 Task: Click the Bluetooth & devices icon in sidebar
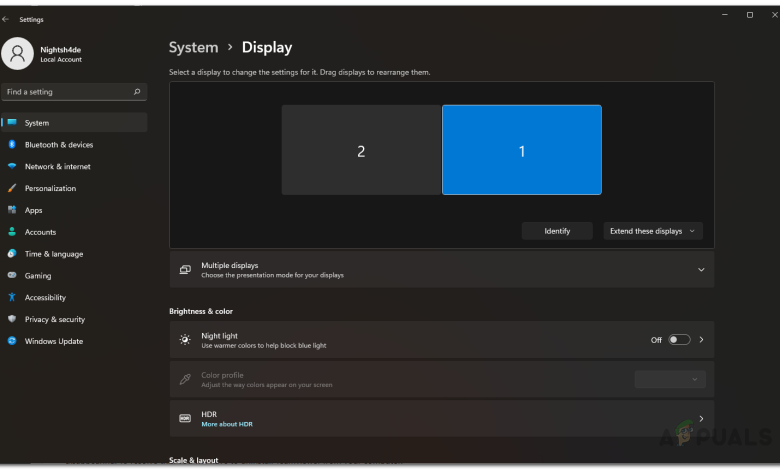coord(12,145)
